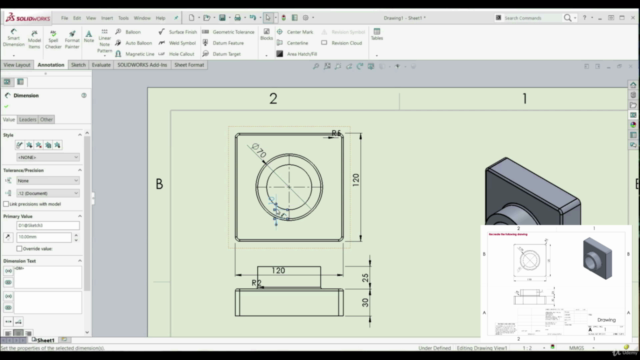Viewport: 640px width, 360px height.
Task: Select the Sheet1 tab at bottom
Action: tap(46, 340)
